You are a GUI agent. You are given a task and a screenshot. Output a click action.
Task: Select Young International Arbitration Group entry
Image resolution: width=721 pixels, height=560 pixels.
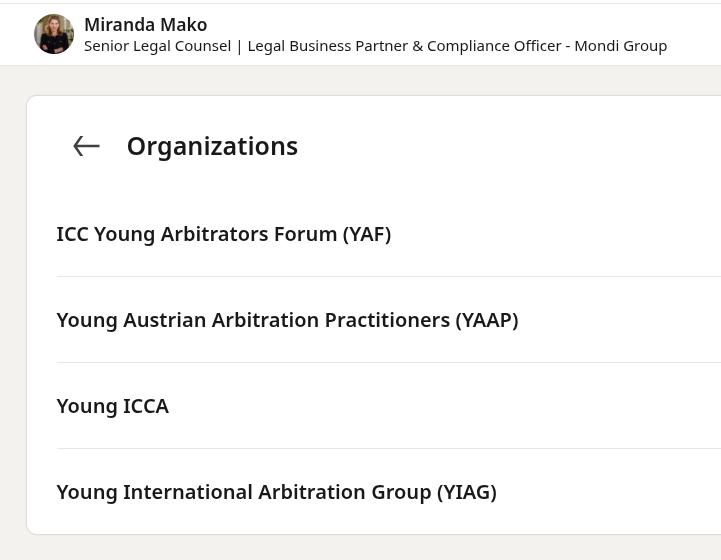point(276,492)
